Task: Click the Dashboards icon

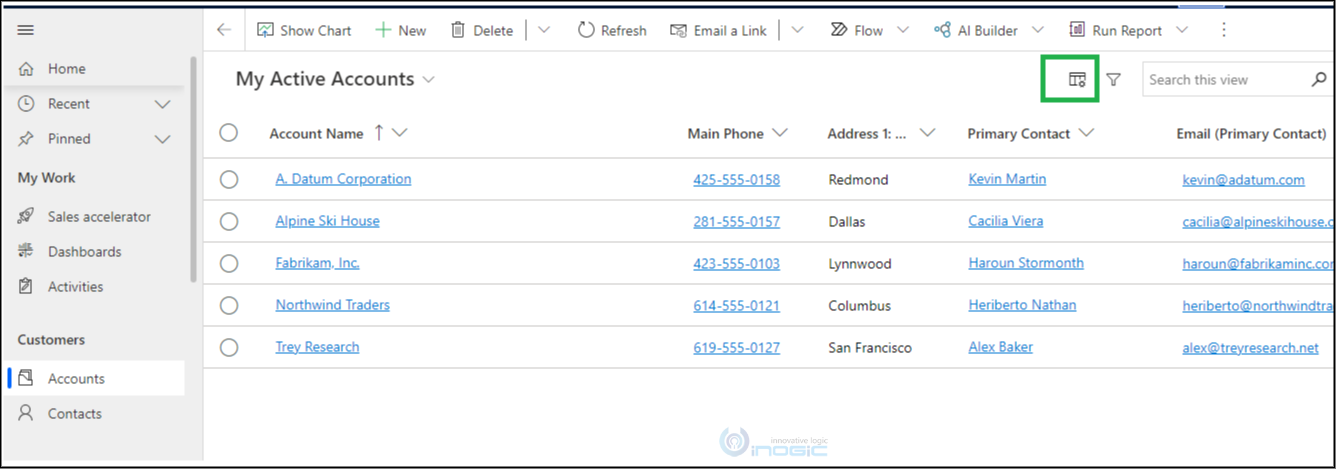Action: [x=27, y=251]
